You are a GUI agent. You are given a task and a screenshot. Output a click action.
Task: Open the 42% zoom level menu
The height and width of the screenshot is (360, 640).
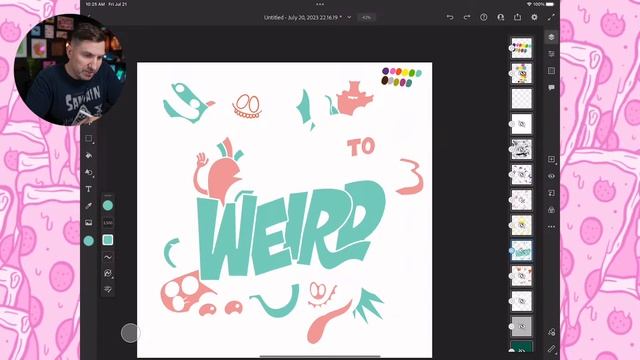(x=367, y=17)
